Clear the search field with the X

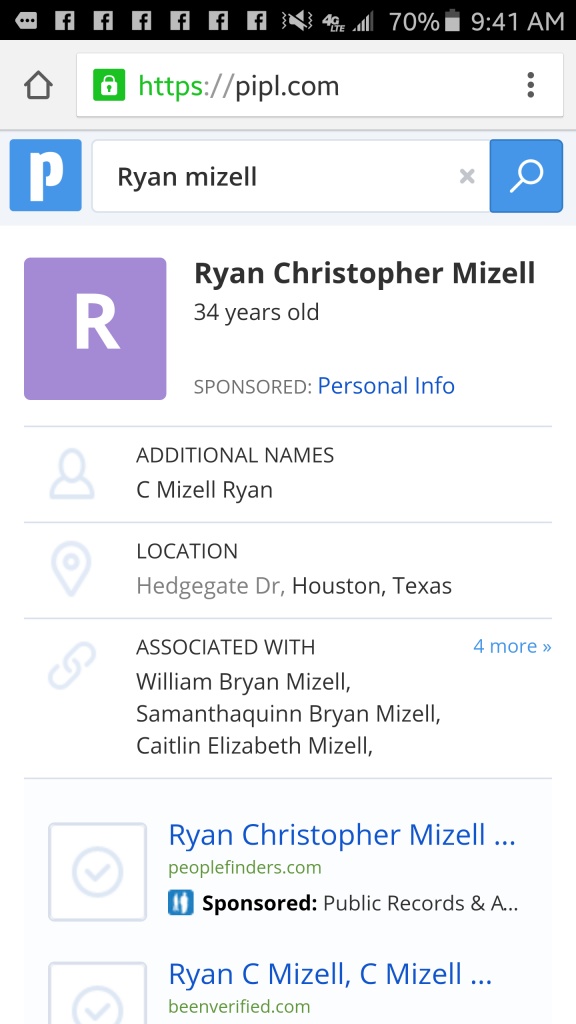[466, 176]
